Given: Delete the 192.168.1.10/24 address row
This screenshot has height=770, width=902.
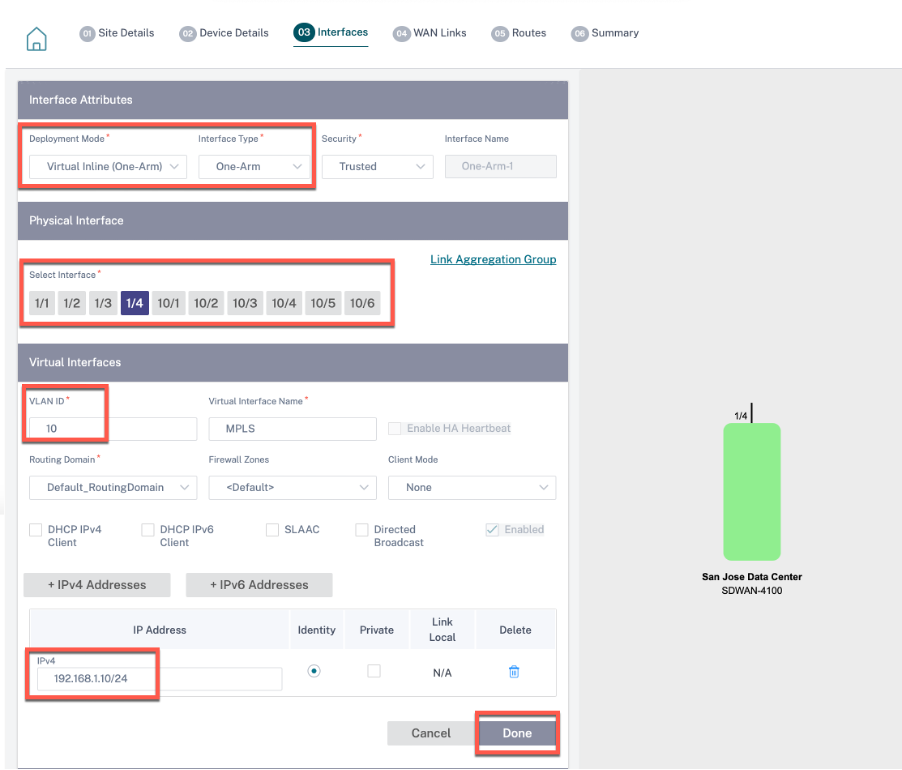Looking at the screenshot, I should tap(514, 671).
